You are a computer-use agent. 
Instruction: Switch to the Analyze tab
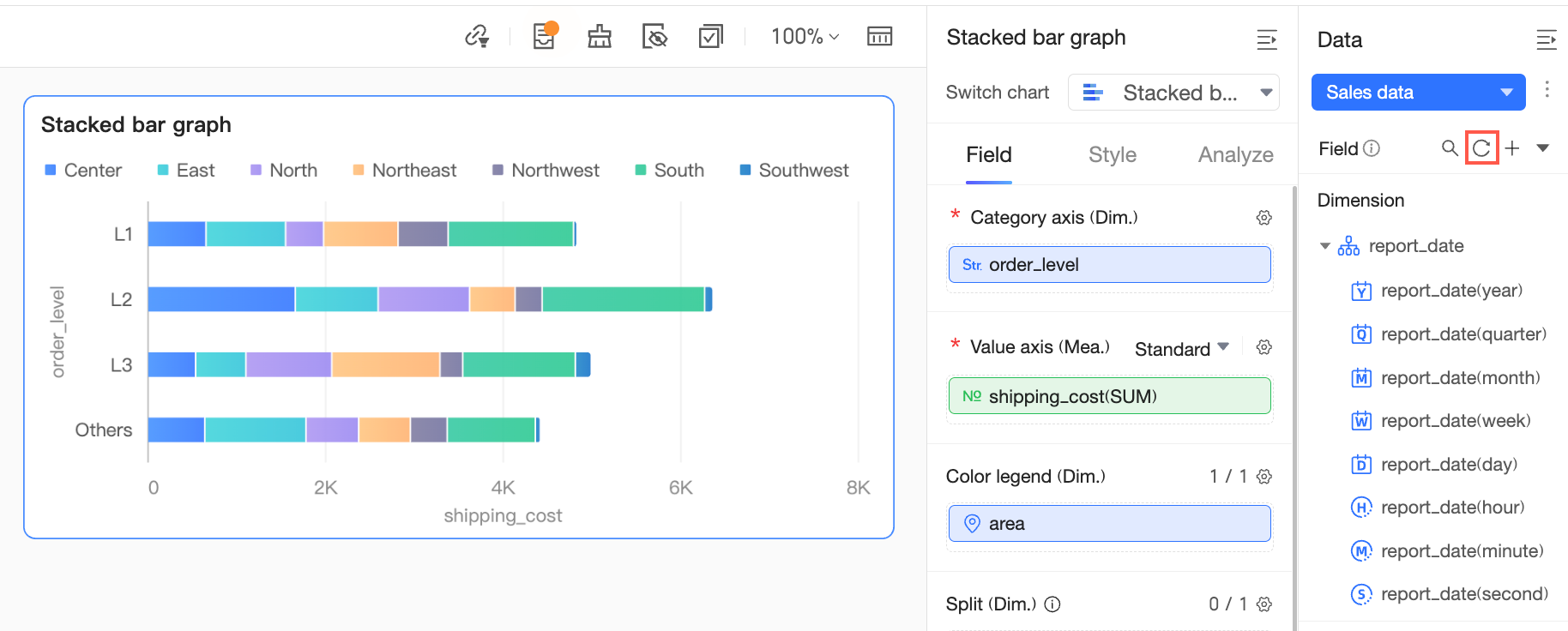click(x=1235, y=155)
